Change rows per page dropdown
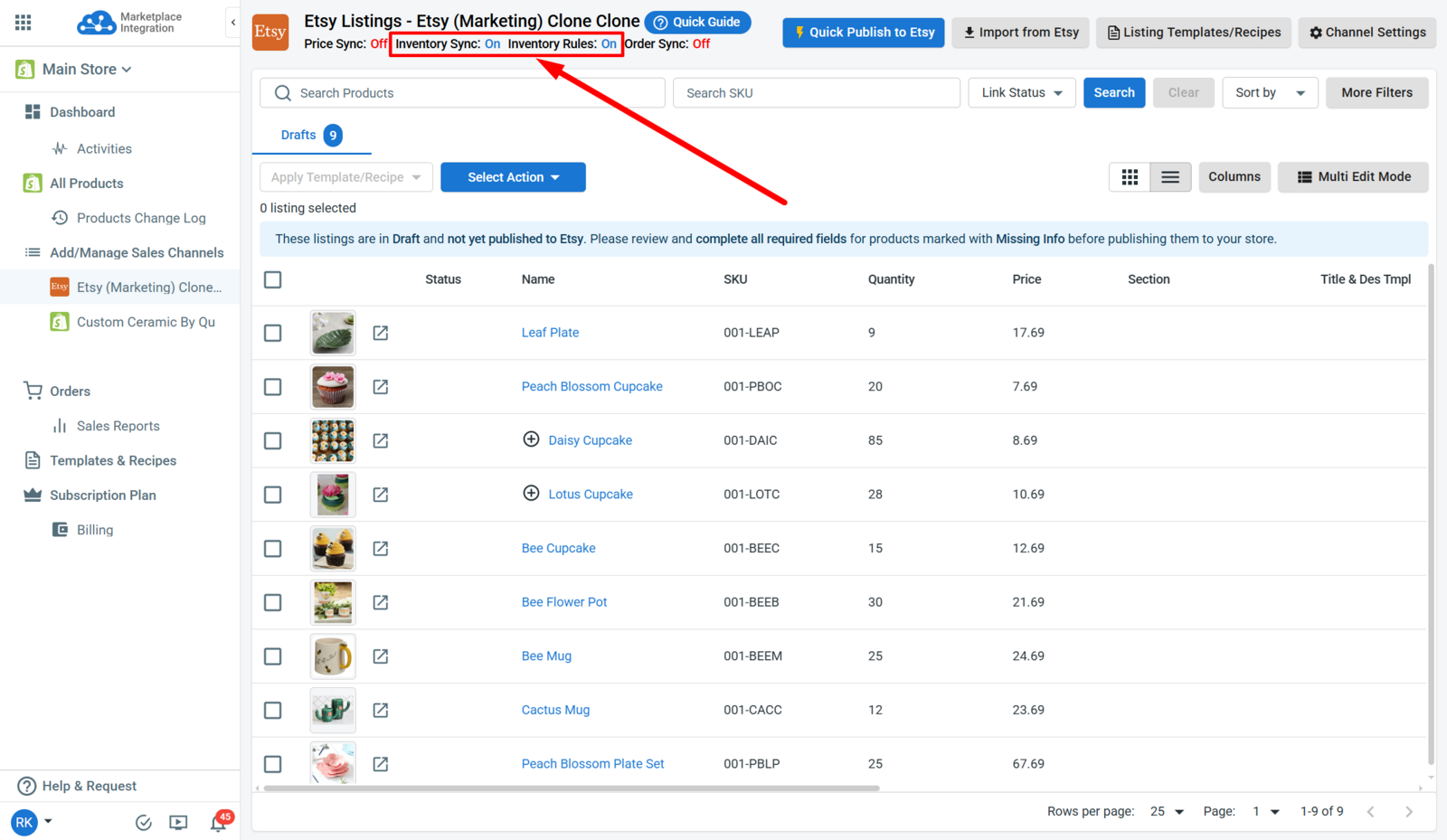Image resolution: width=1447 pixels, height=840 pixels. (x=1167, y=812)
